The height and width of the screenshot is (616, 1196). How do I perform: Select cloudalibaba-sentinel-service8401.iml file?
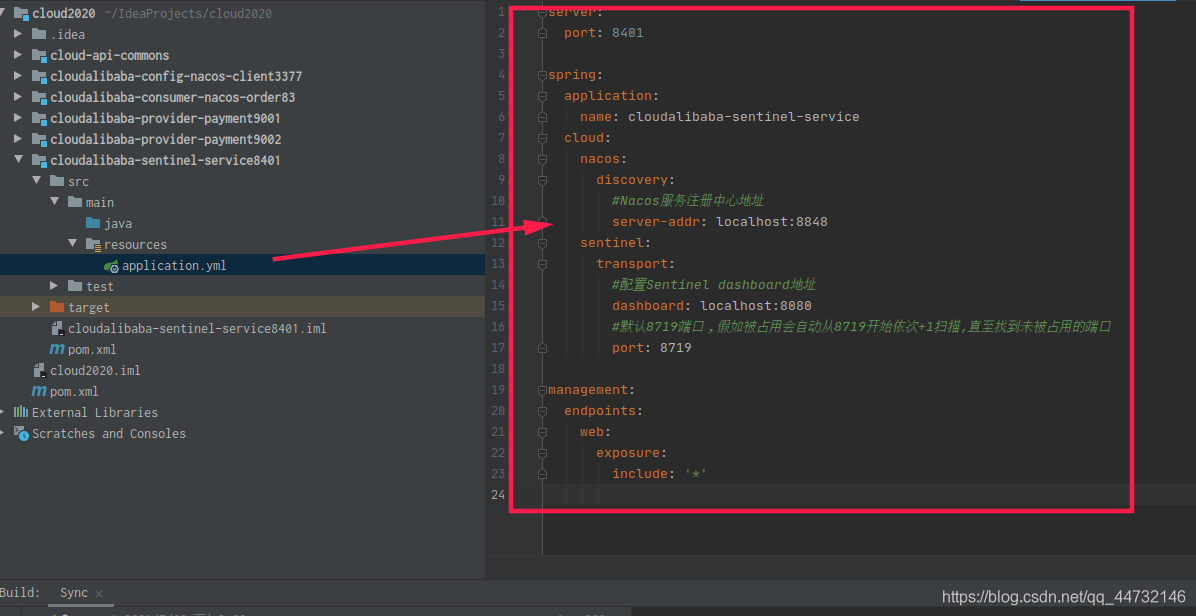coord(198,329)
